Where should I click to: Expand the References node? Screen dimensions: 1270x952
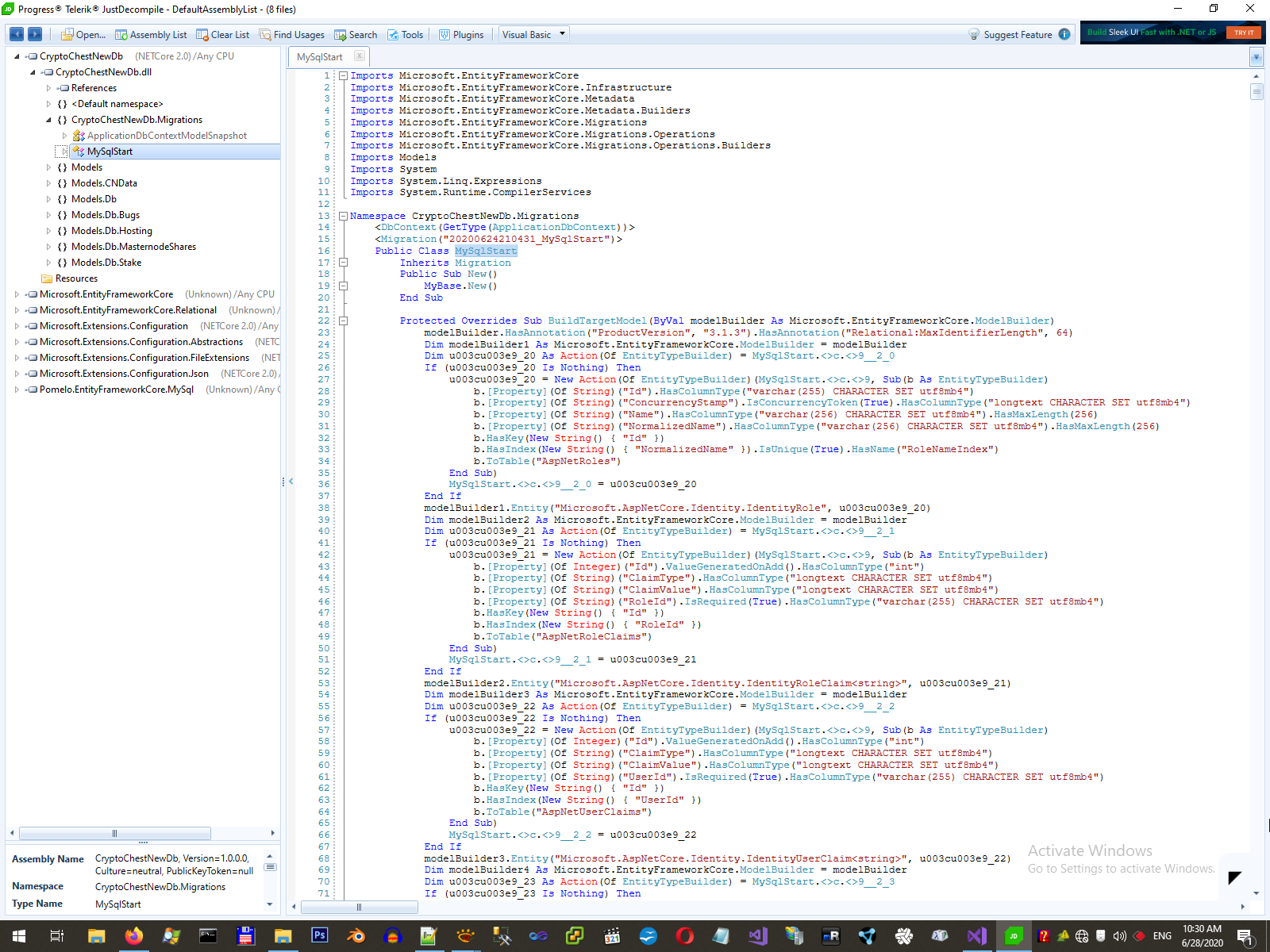[x=48, y=88]
